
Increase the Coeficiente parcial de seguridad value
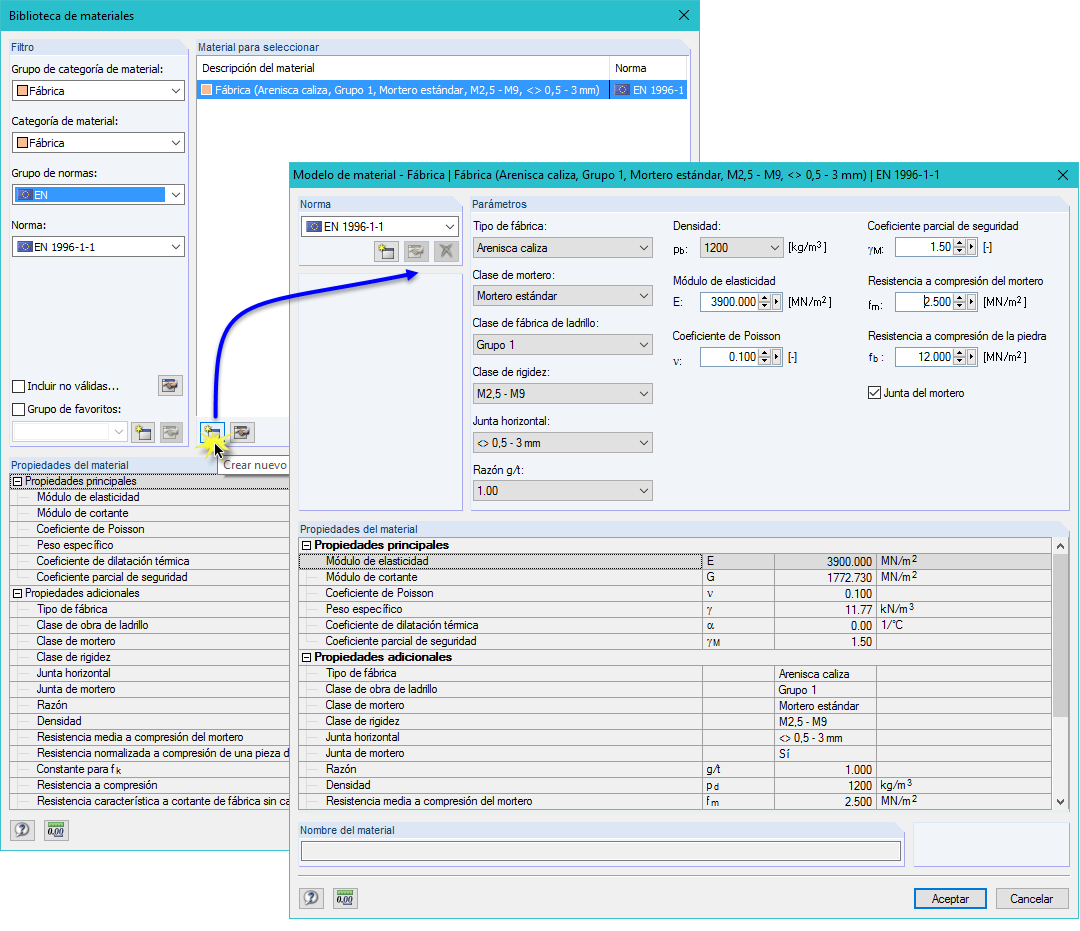[x=959, y=243]
